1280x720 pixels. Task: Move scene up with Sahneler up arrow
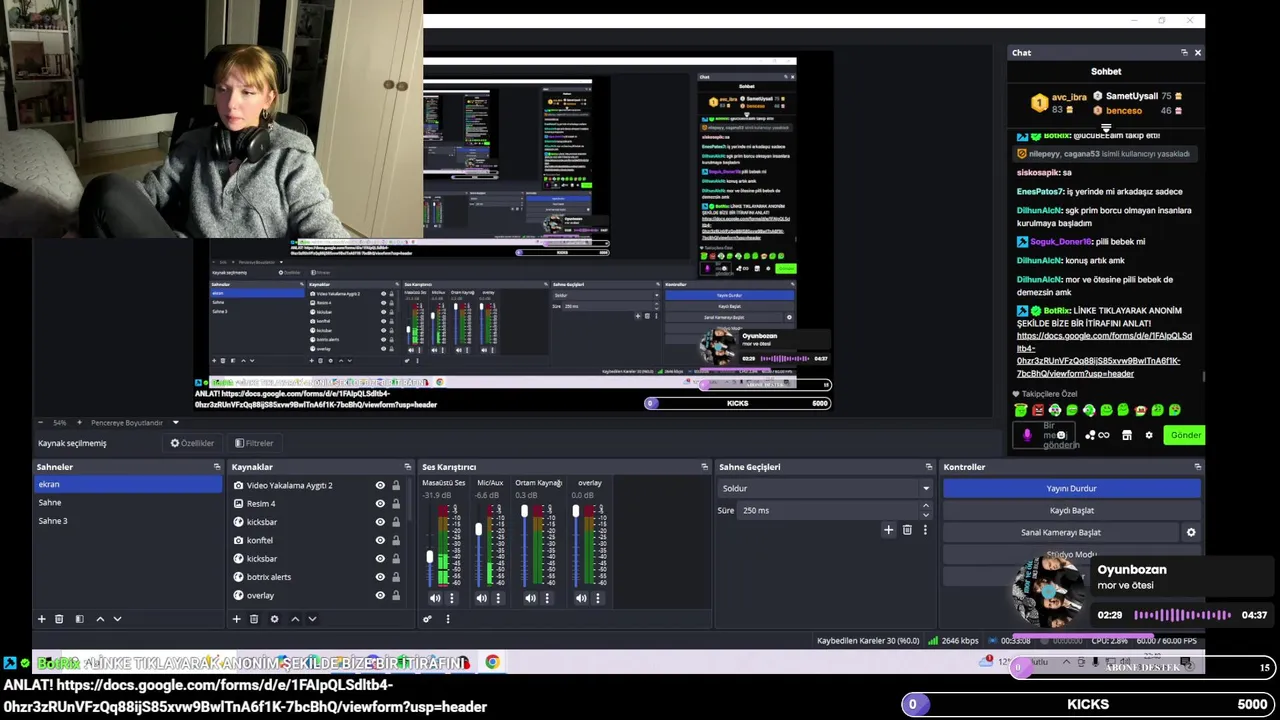[x=100, y=619]
